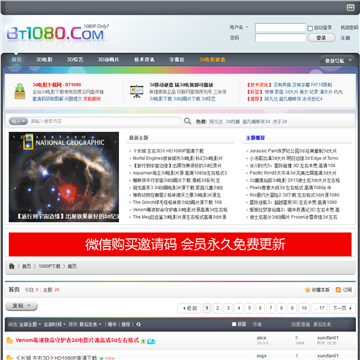Open the 字幕区 nav tab
Screen dimensions: 360x360
pyautogui.click(x=177, y=60)
